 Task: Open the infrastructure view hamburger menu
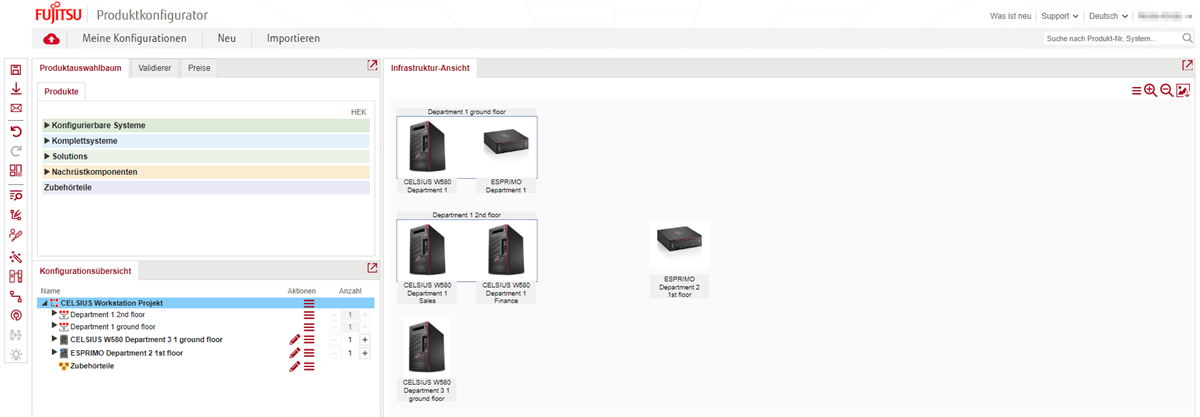click(1136, 91)
